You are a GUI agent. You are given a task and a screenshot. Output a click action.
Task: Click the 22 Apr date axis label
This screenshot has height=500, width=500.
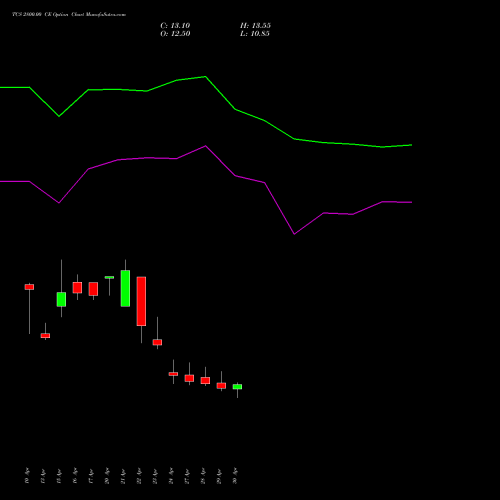tap(139, 476)
